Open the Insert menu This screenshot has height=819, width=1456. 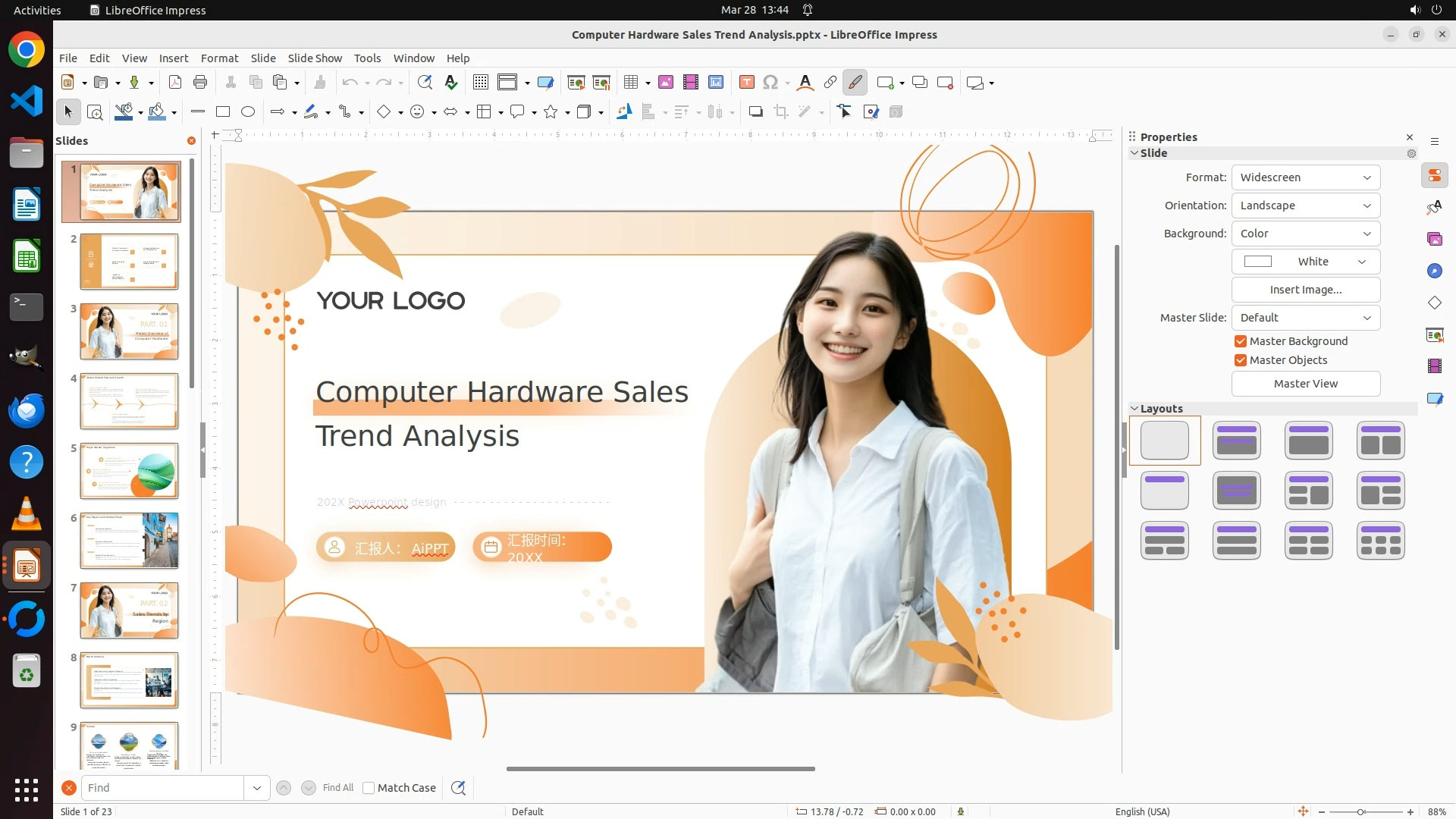click(174, 58)
